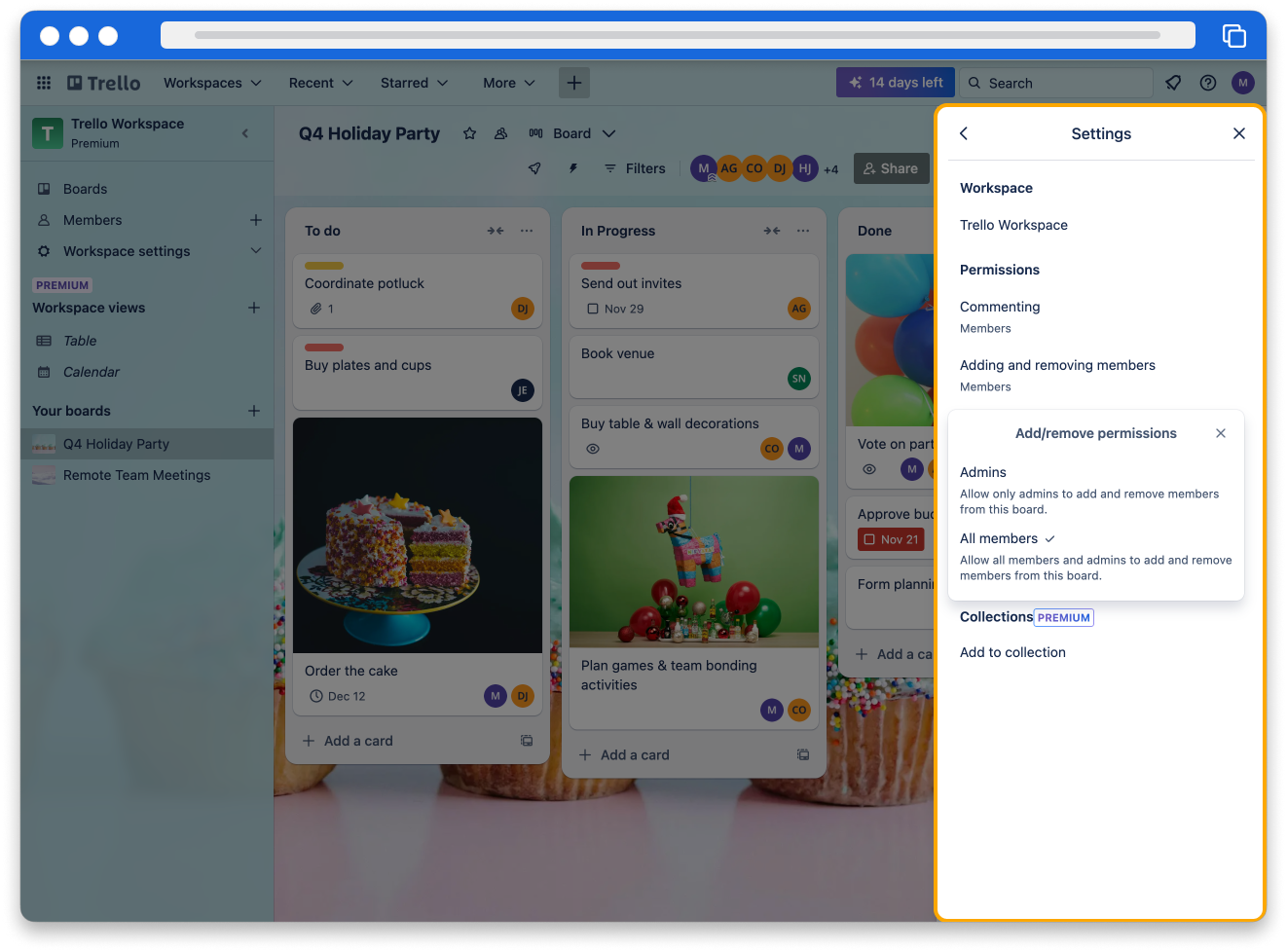Open the In Progress list actions menu
This screenshot has height=952, width=1287.
point(803,231)
